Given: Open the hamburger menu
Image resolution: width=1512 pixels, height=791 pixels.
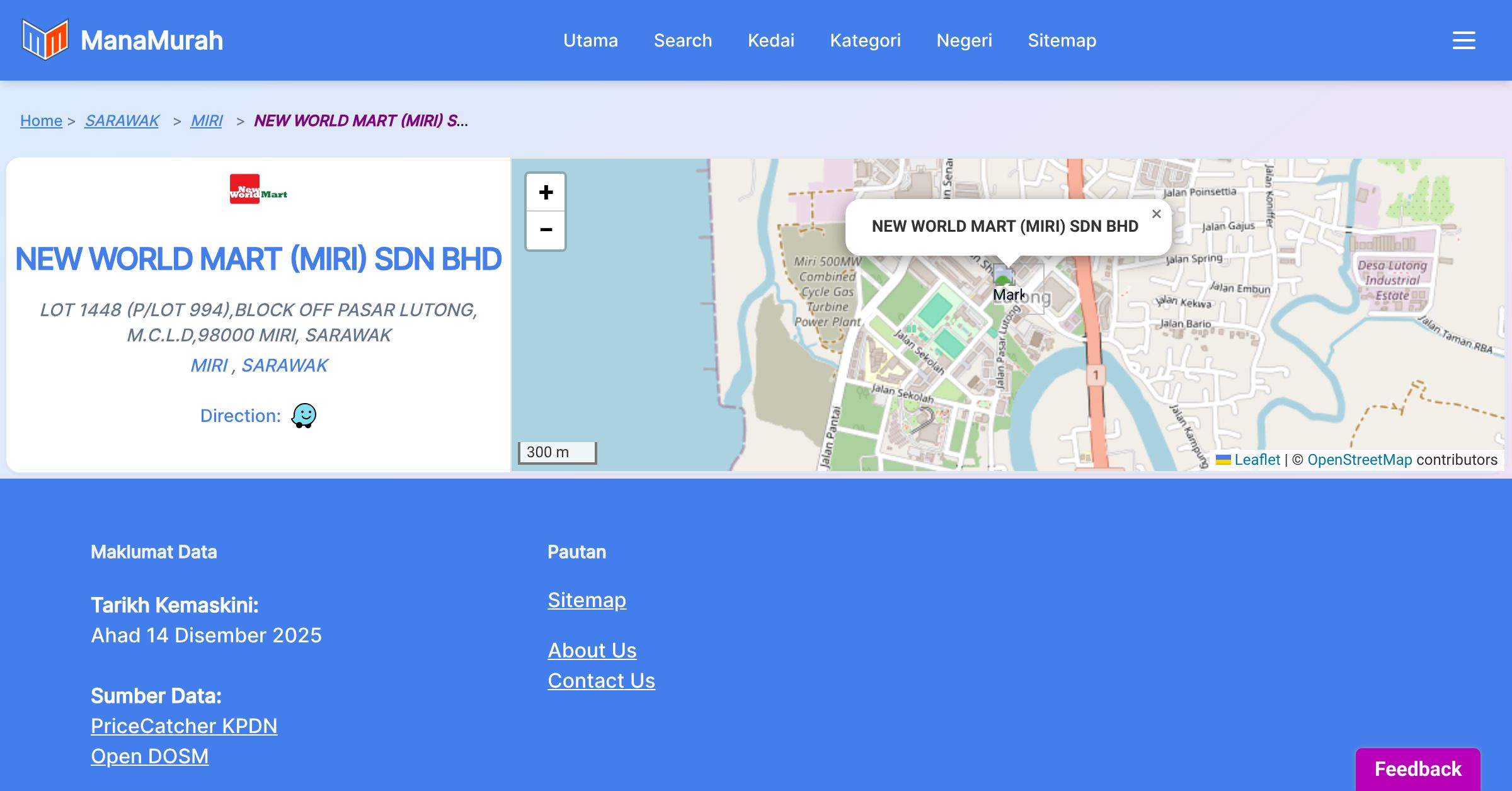Looking at the screenshot, I should (1463, 40).
